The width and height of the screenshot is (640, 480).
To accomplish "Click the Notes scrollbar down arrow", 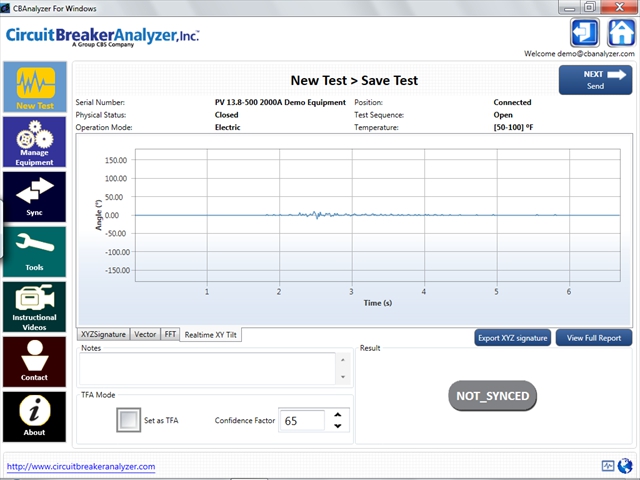I will (343, 377).
